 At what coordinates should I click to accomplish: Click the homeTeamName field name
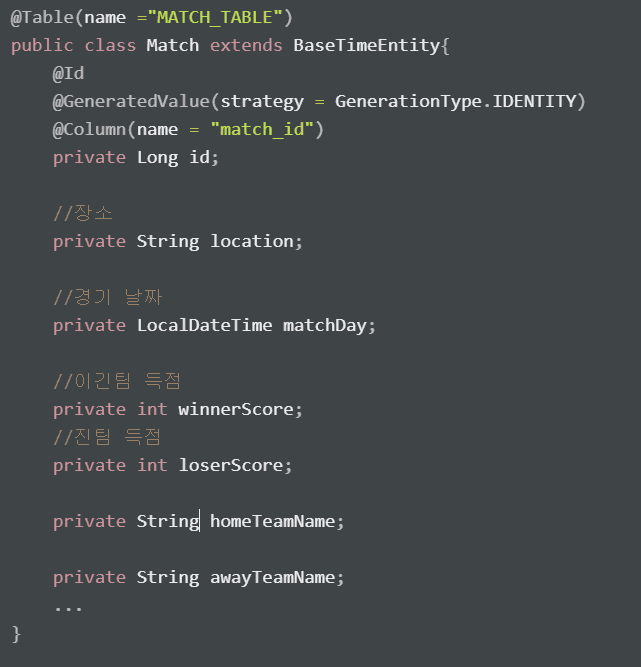click(x=273, y=522)
